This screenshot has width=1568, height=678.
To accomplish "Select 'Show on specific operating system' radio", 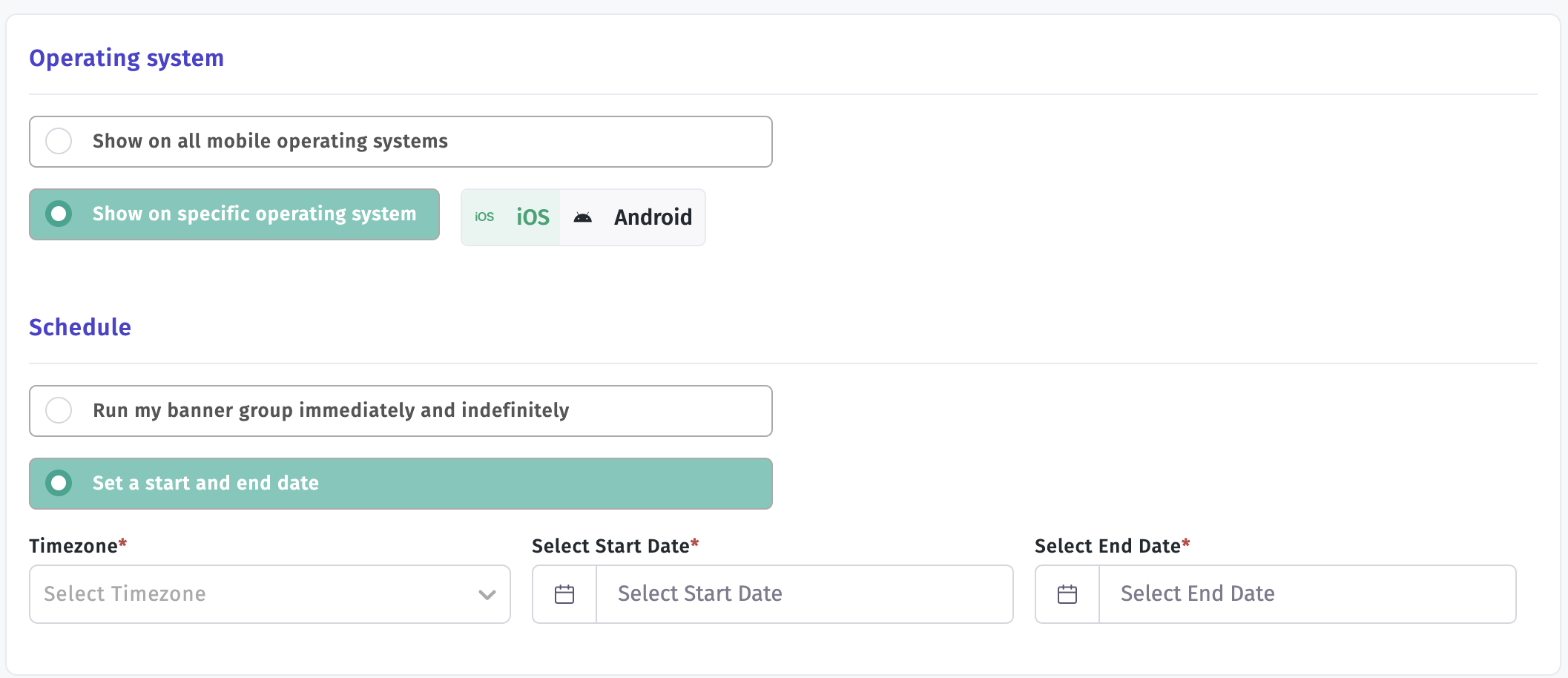I will [x=234, y=214].
